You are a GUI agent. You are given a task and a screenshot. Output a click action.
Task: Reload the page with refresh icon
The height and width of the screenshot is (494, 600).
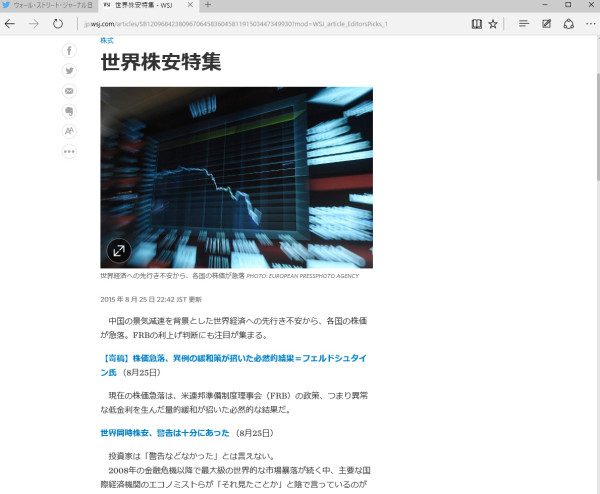[x=58, y=24]
